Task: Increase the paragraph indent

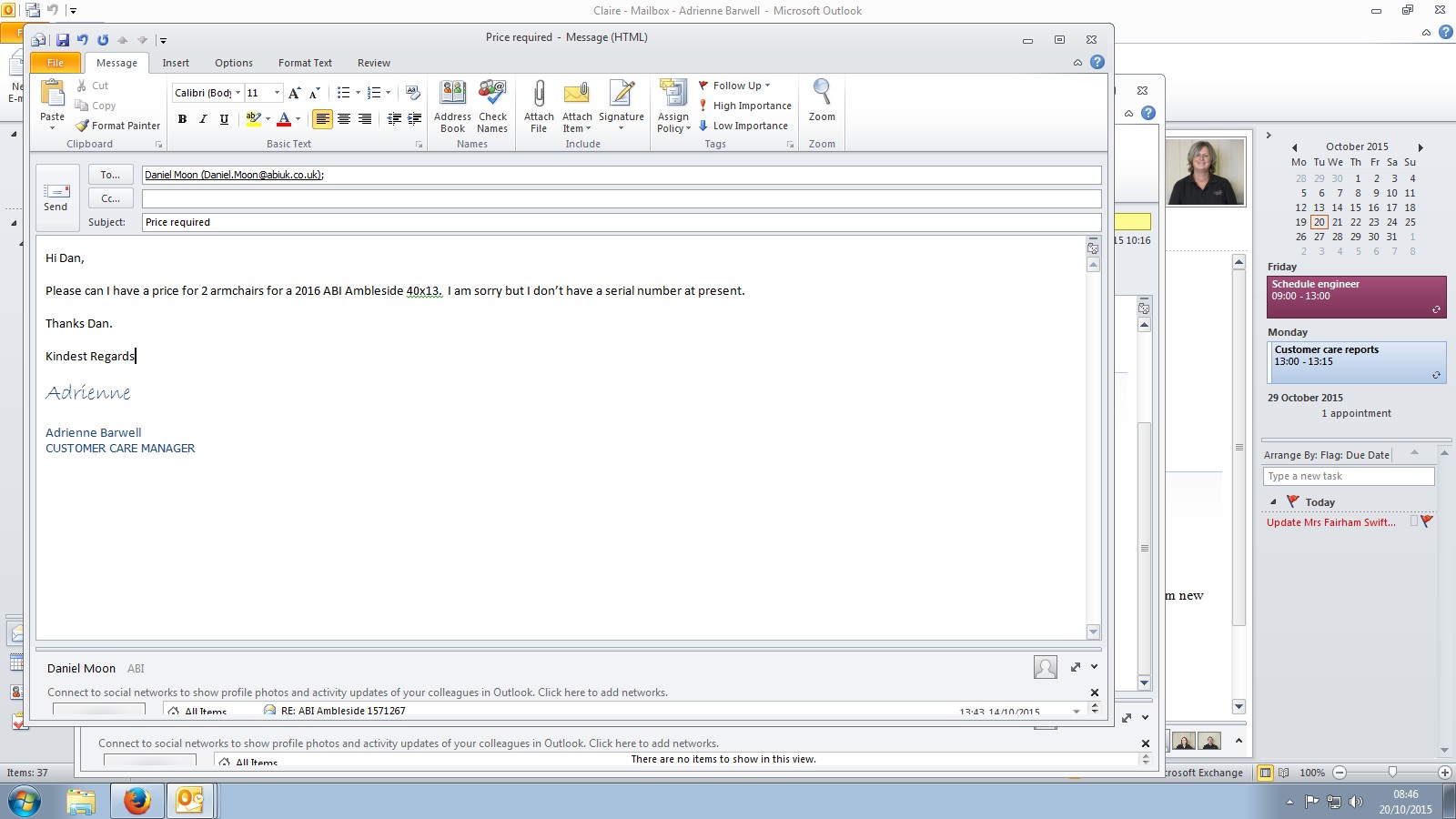Action: [414, 119]
